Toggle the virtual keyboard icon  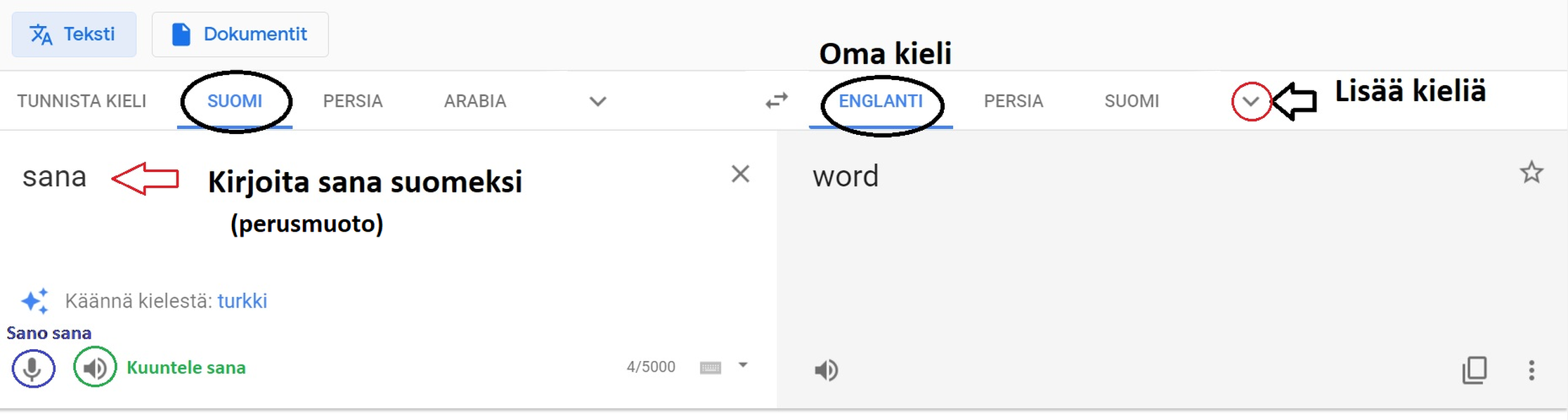coord(710,367)
